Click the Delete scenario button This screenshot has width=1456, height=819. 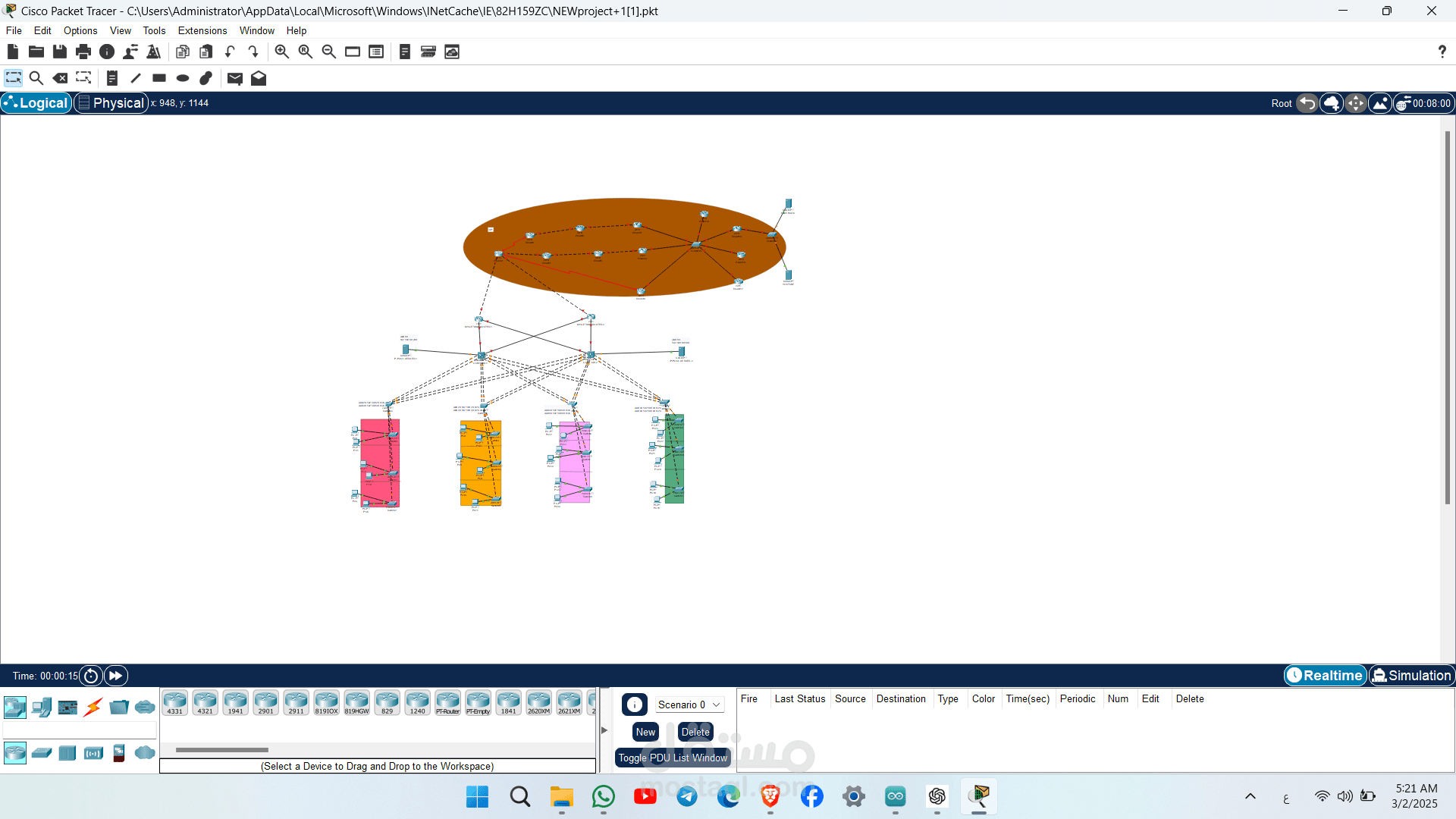click(x=695, y=732)
